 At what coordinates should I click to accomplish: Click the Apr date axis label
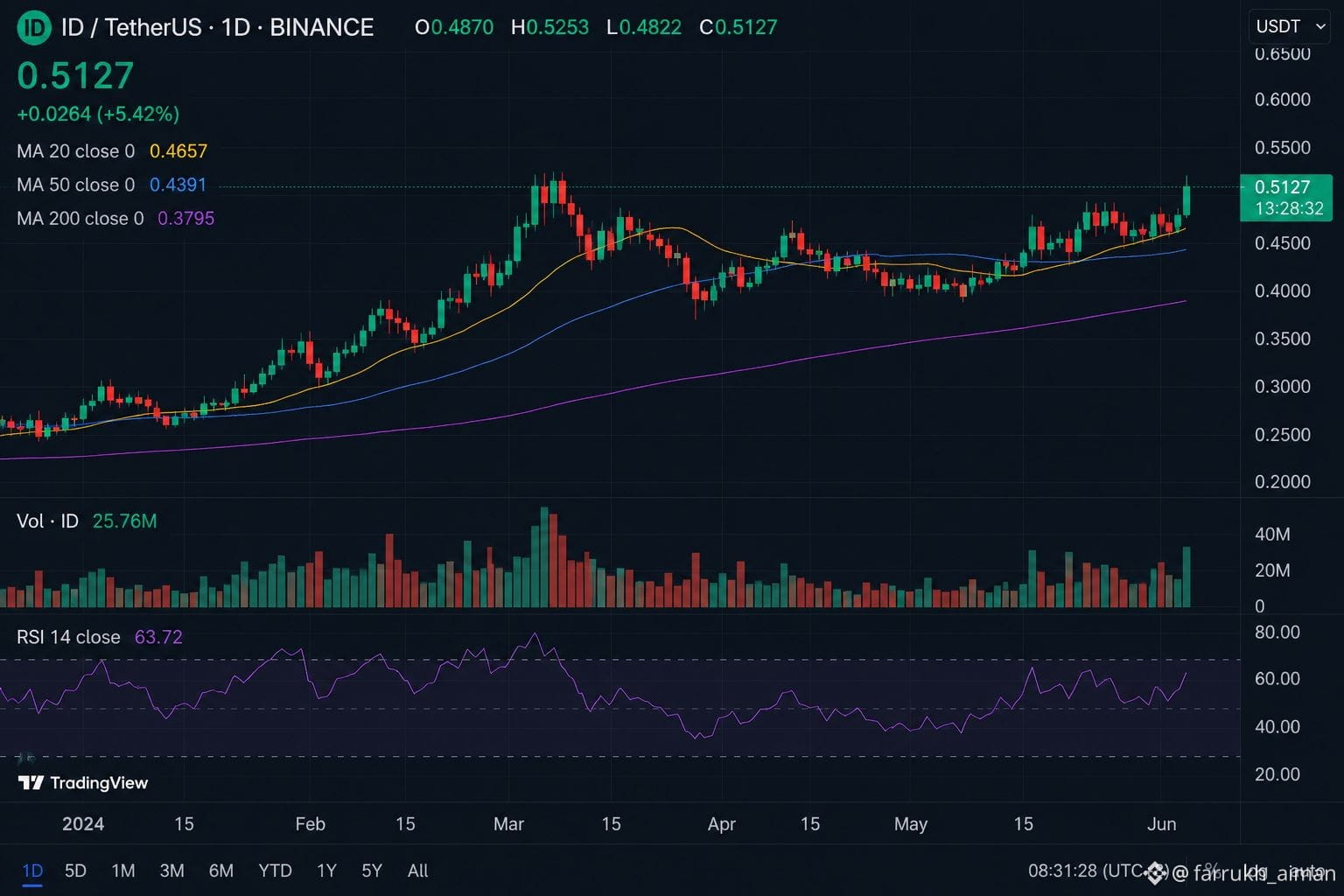pyautogui.click(x=721, y=824)
